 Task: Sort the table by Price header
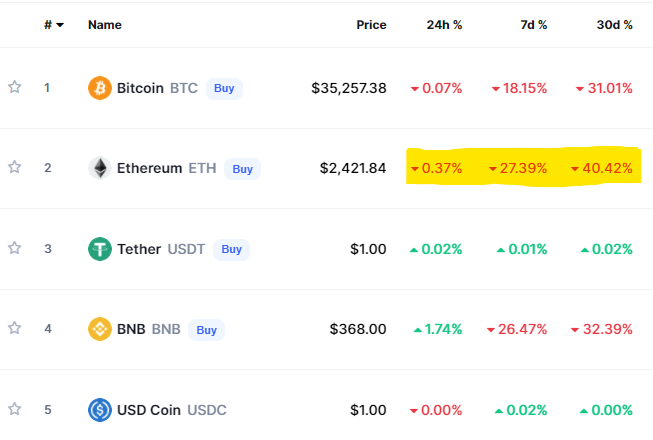(371, 25)
